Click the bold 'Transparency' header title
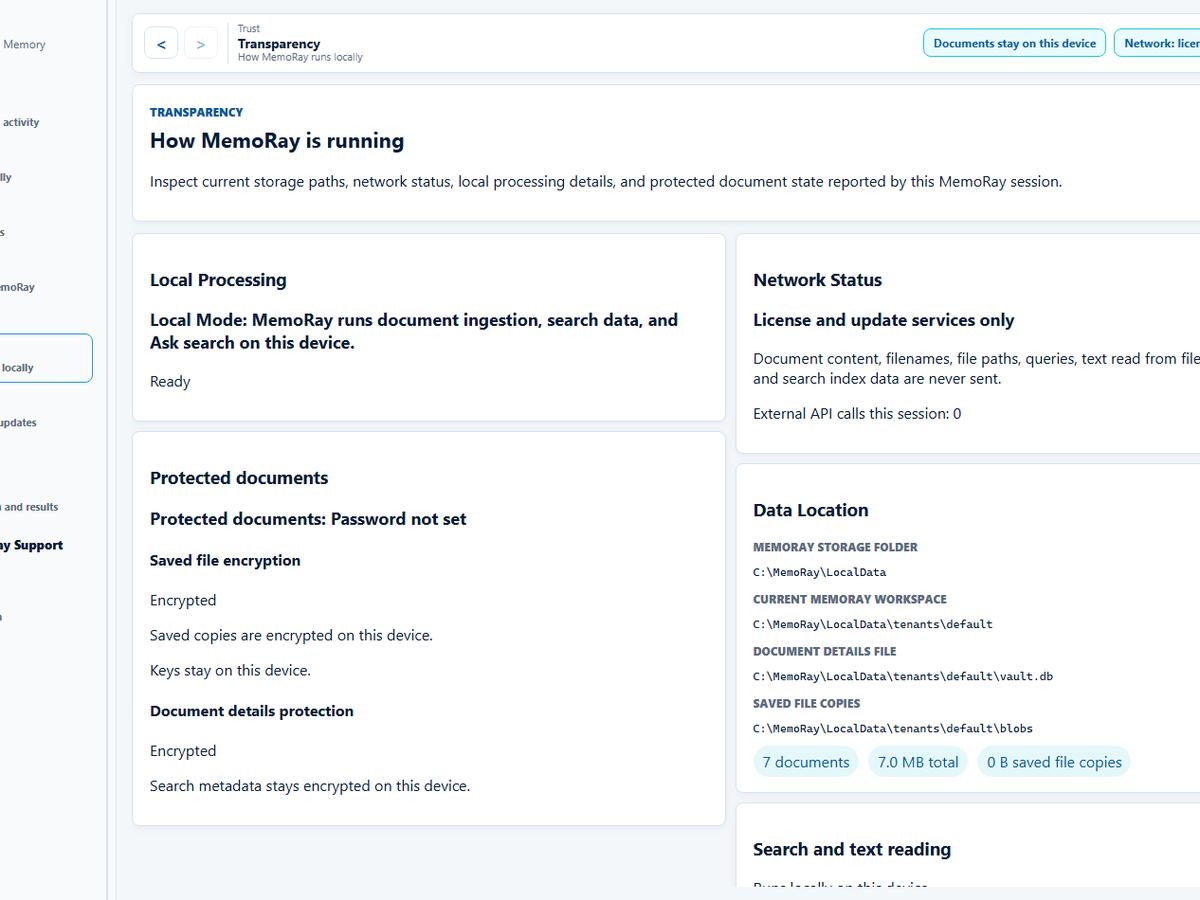 [x=279, y=43]
